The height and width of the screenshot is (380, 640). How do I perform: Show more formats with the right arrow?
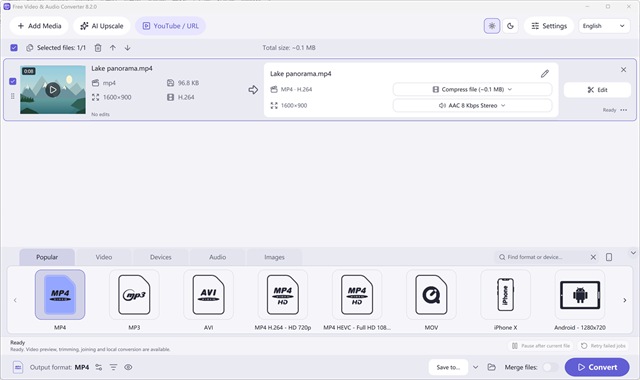pos(624,300)
